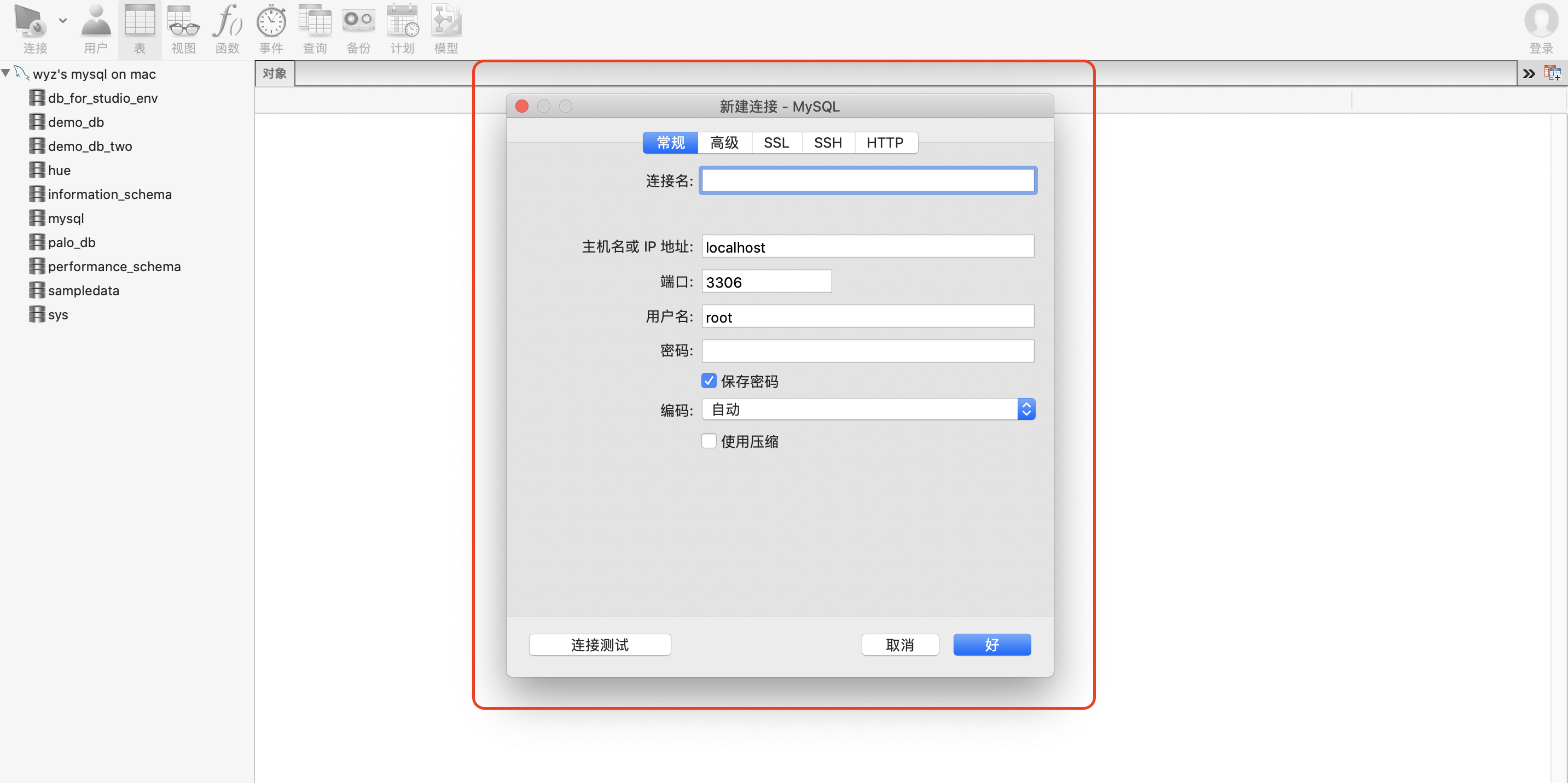The image size is (1568, 783).
Task: Select the demo_db_two database
Action: coord(90,146)
